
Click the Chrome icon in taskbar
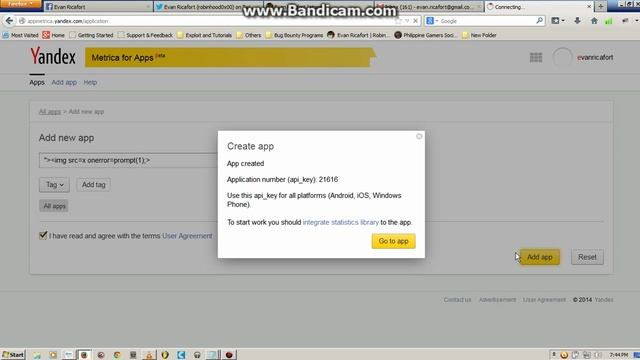(x=117, y=355)
